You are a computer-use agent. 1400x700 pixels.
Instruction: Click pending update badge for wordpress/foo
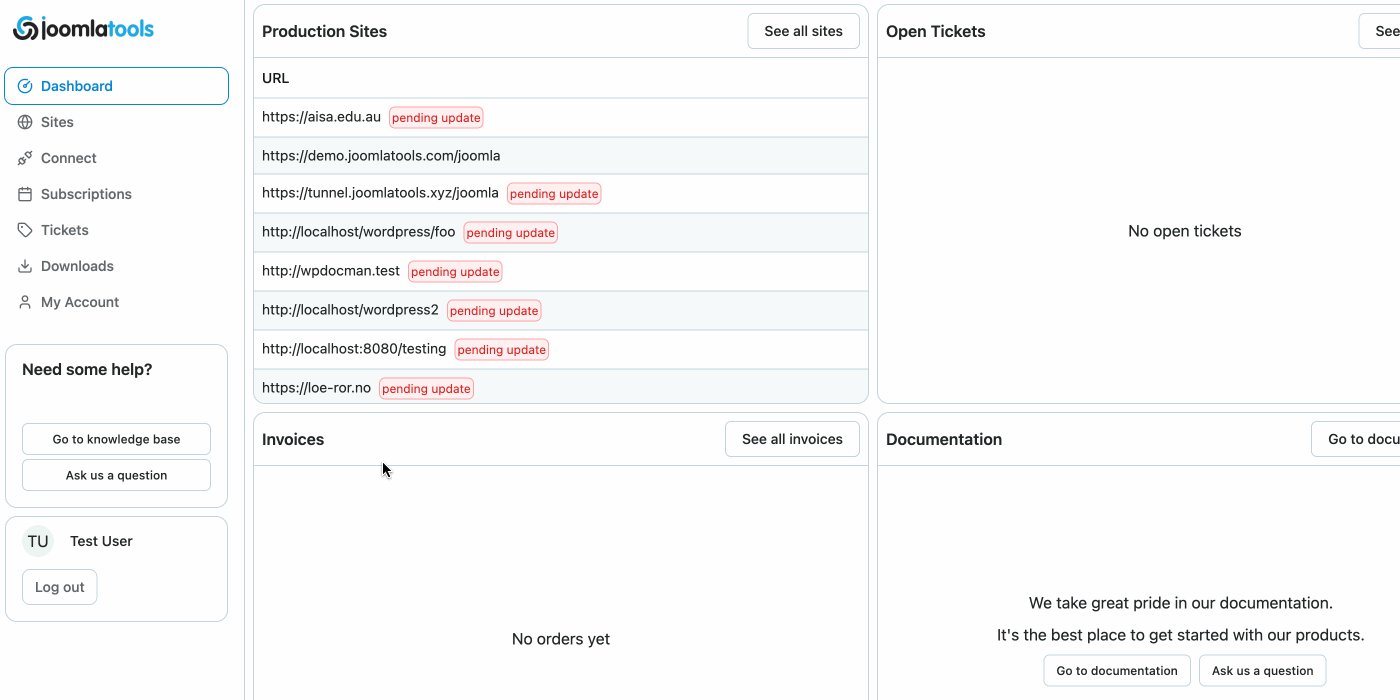(x=510, y=233)
